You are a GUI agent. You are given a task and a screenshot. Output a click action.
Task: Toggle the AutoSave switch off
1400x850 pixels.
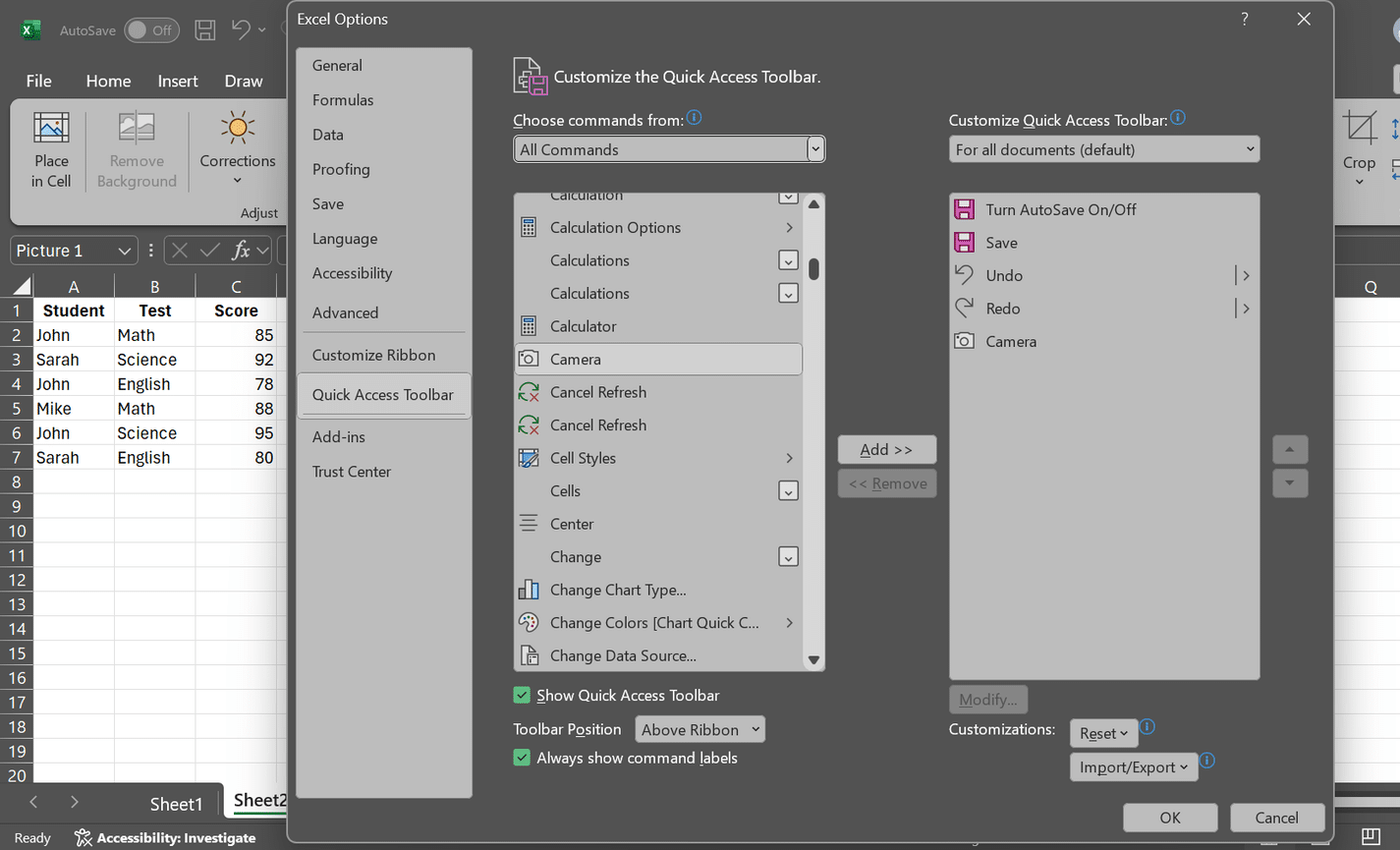(x=151, y=30)
